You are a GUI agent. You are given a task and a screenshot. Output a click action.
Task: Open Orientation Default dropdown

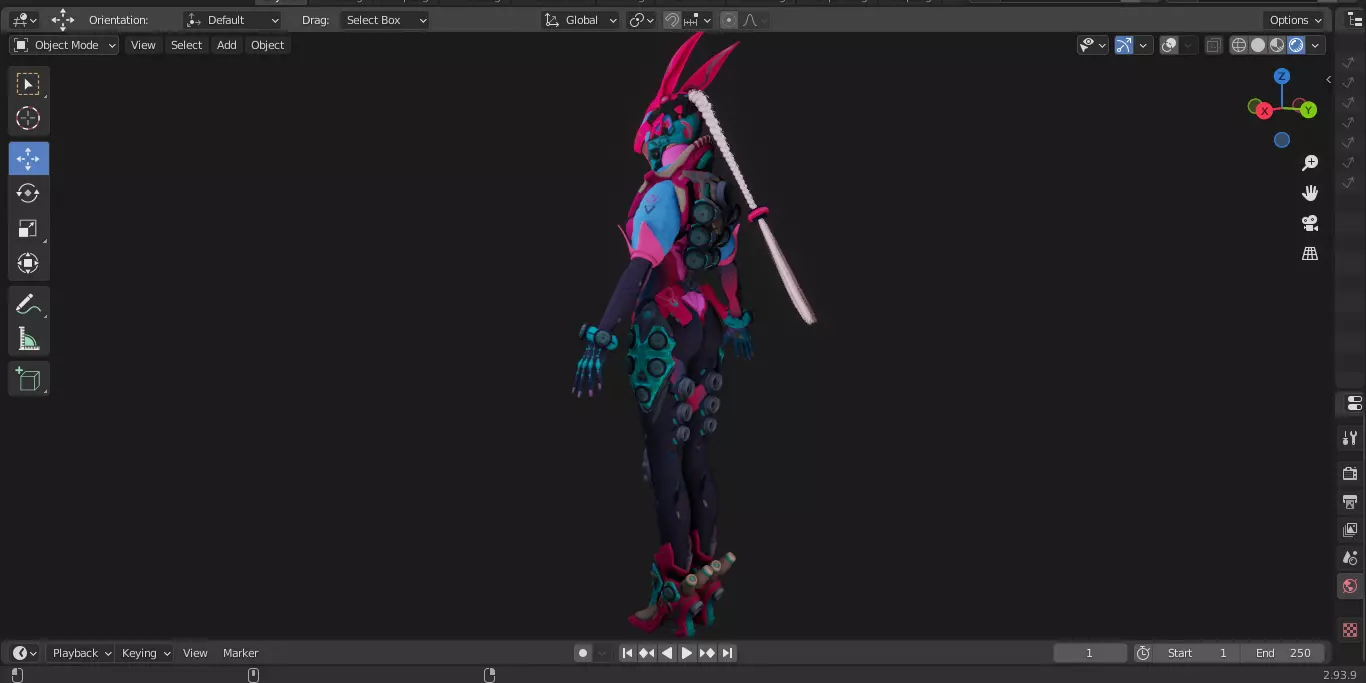[233, 20]
